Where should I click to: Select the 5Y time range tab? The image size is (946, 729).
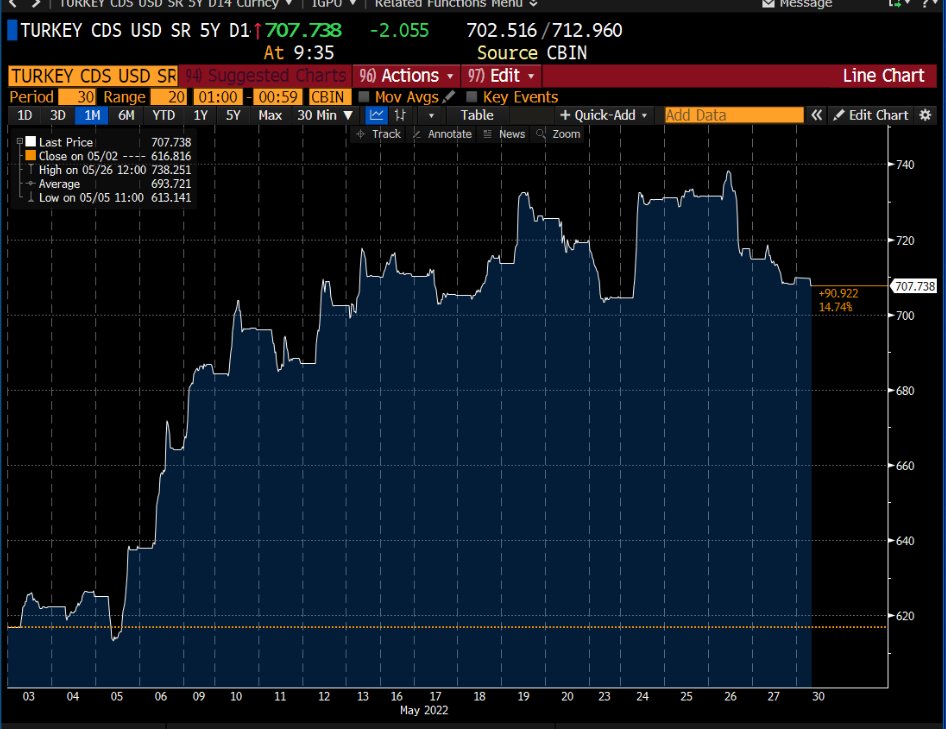[x=233, y=115]
